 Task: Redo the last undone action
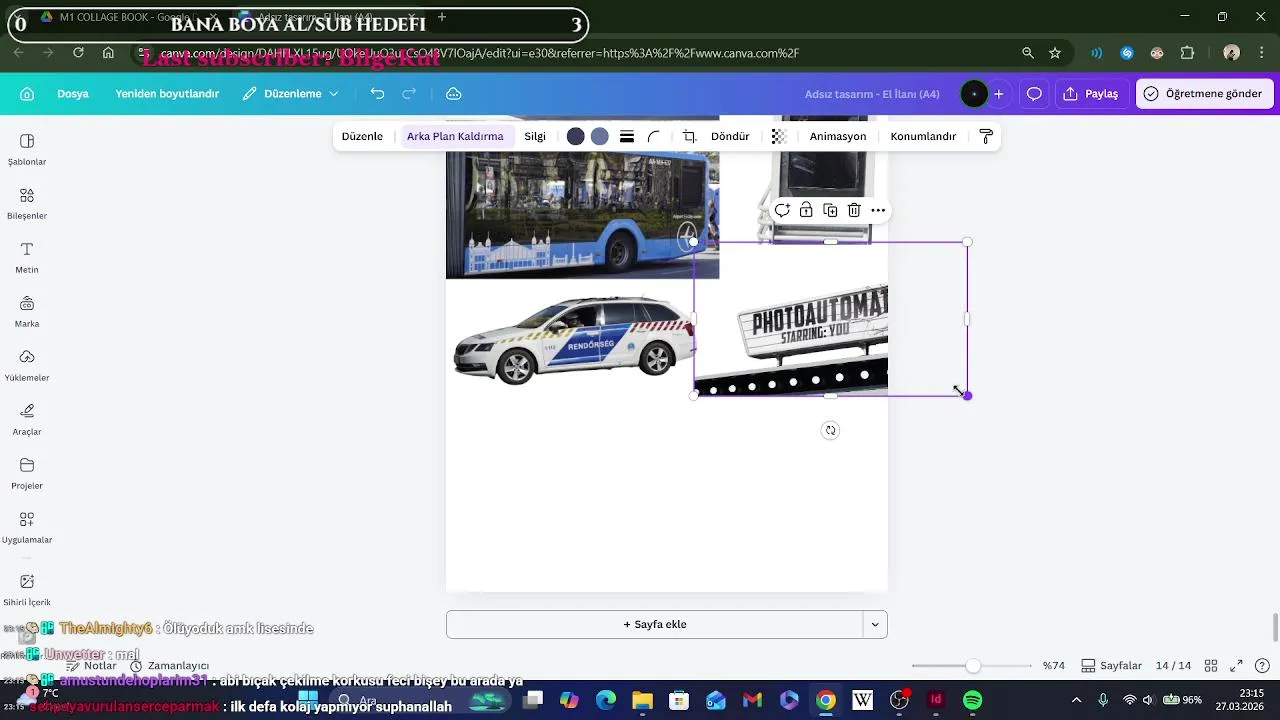pos(409,94)
